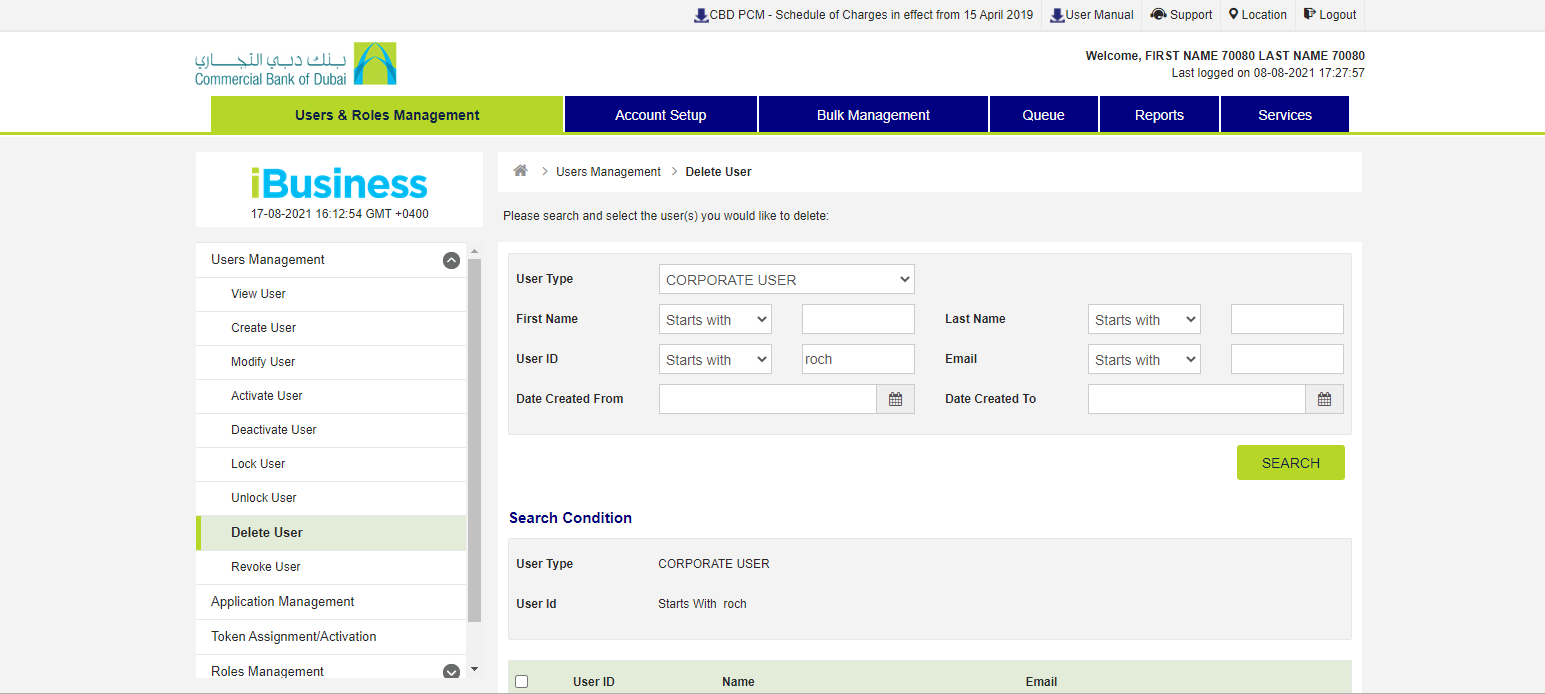Open the User Type dropdown
This screenshot has width=1545, height=694.
pos(786,279)
